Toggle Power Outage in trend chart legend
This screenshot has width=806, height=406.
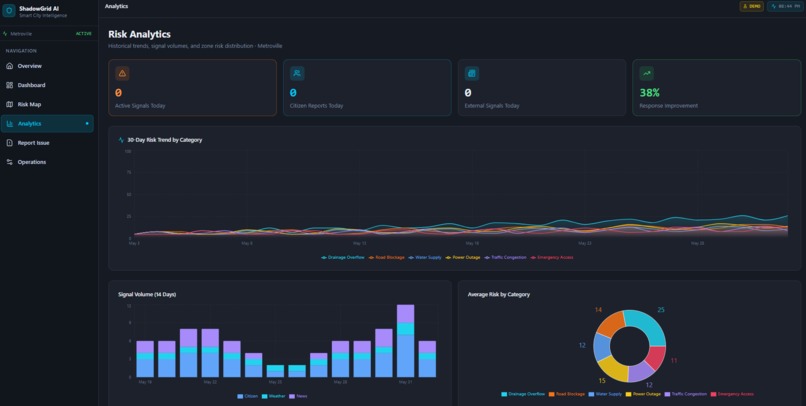tap(463, 257)
